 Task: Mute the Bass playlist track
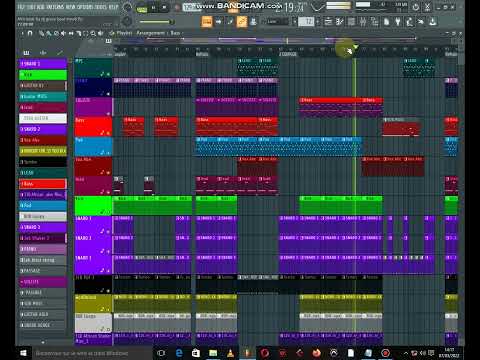point(108,133)
